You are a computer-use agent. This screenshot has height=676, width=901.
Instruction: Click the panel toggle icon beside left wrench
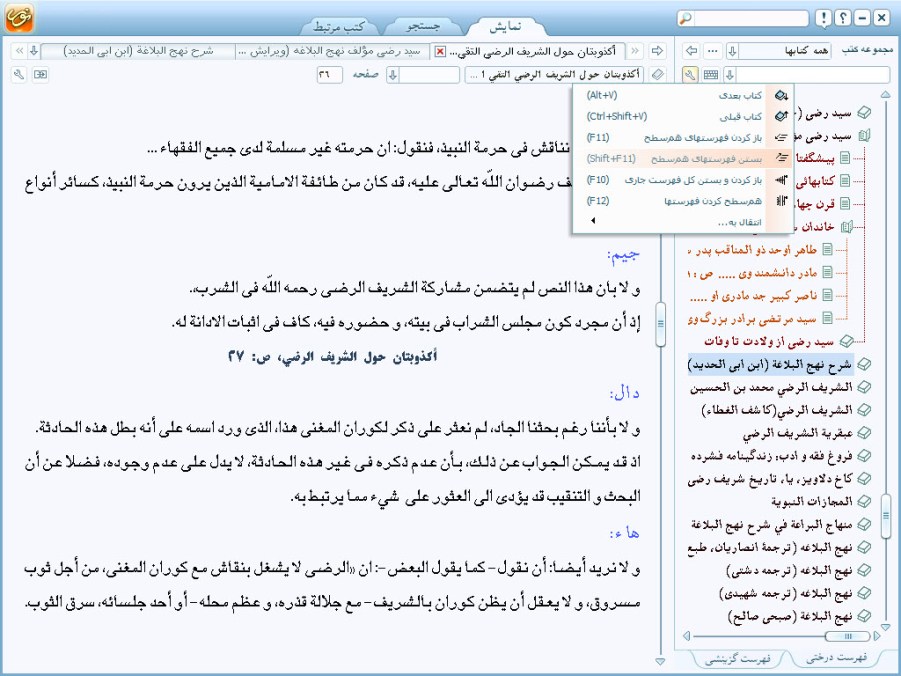(x=40, y=74)
